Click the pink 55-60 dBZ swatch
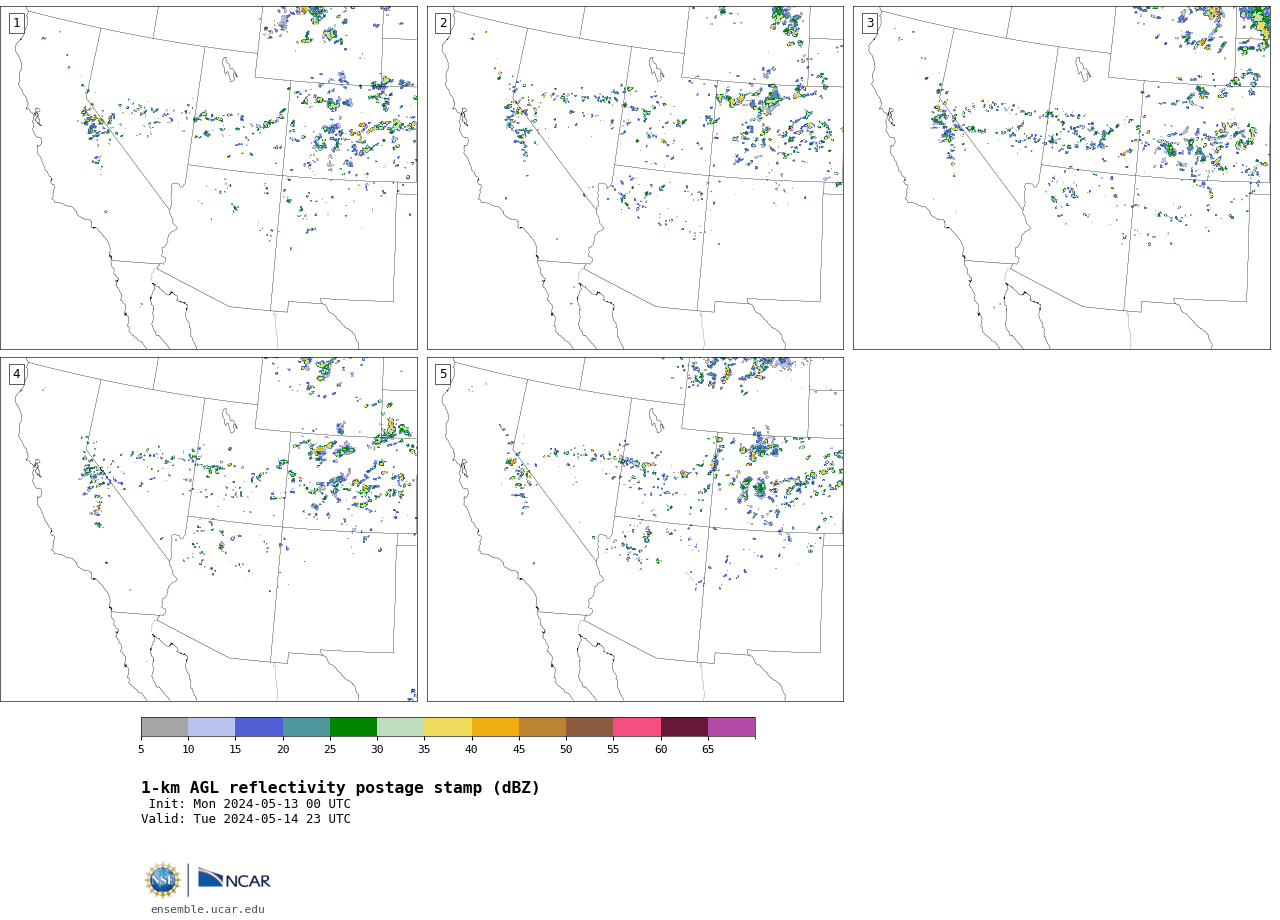The image size is (1280, 920). (x=637, y=727)
